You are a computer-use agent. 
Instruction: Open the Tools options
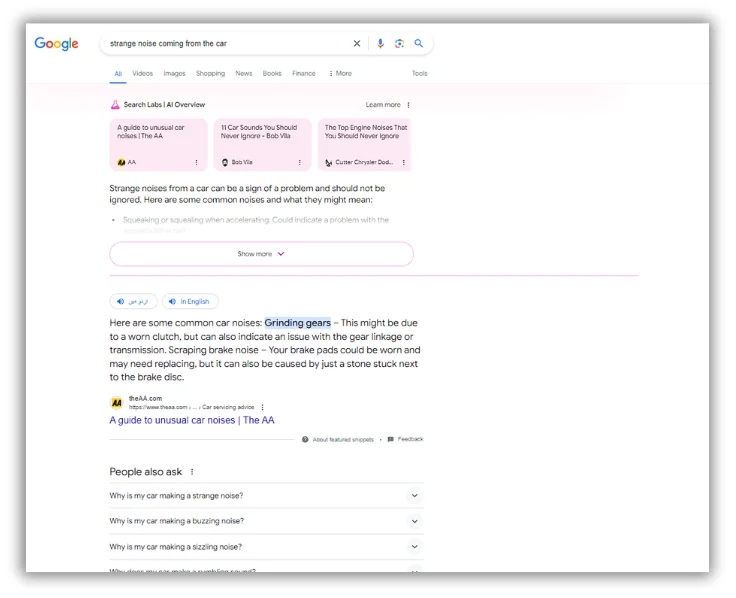coord(420,73)
